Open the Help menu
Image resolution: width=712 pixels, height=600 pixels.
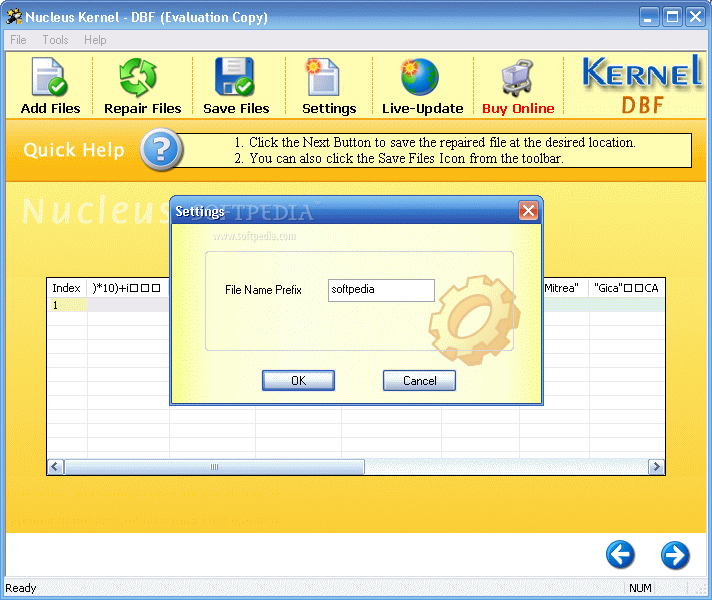coord(95,40)
